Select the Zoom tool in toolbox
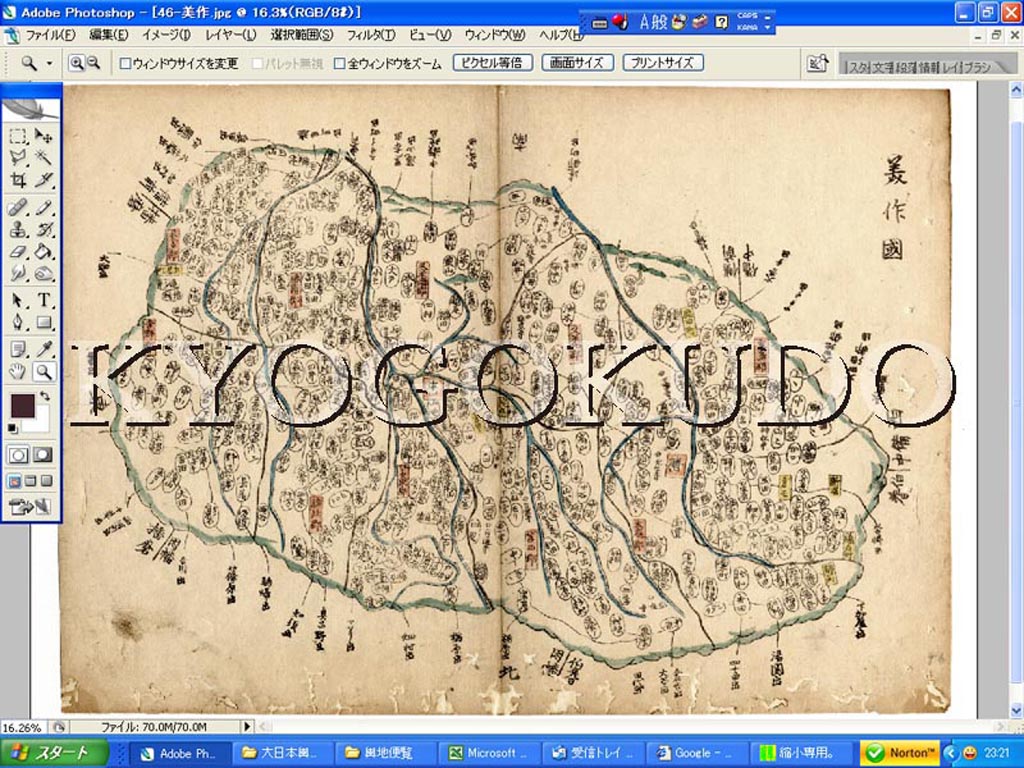Image resolution: width=1024 pixels, height=768 pixels. pyautogui.click(x=44, y=372)
